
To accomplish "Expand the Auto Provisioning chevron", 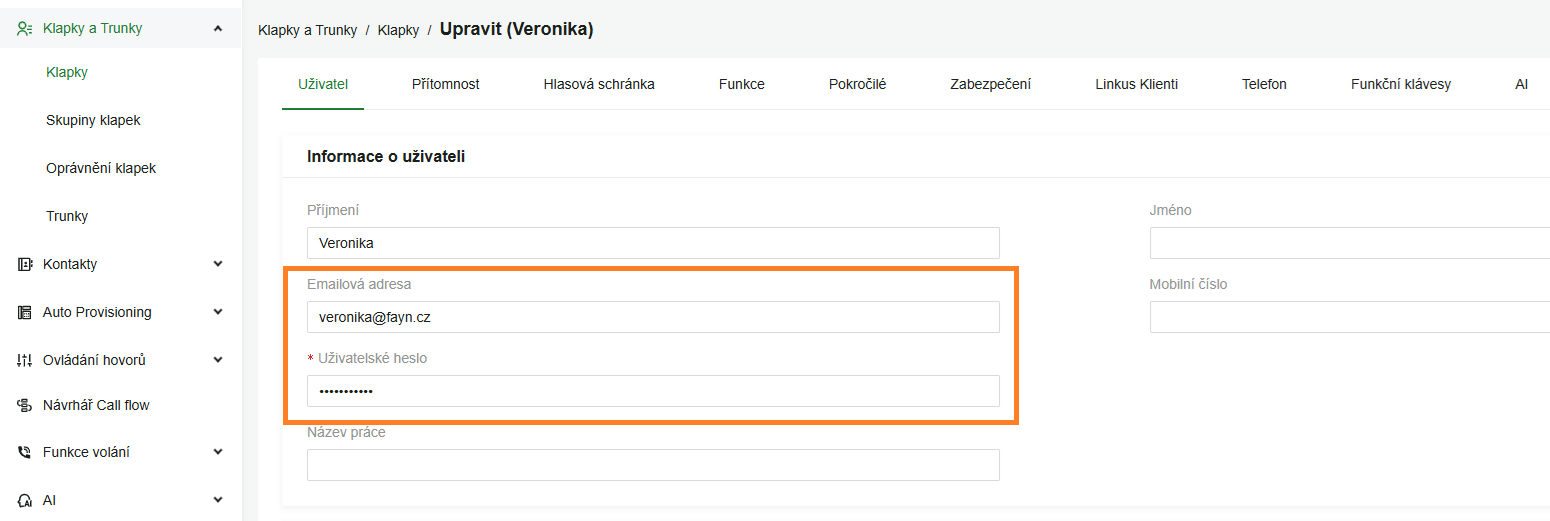I will pyautogui.click(x=218, y=312).
